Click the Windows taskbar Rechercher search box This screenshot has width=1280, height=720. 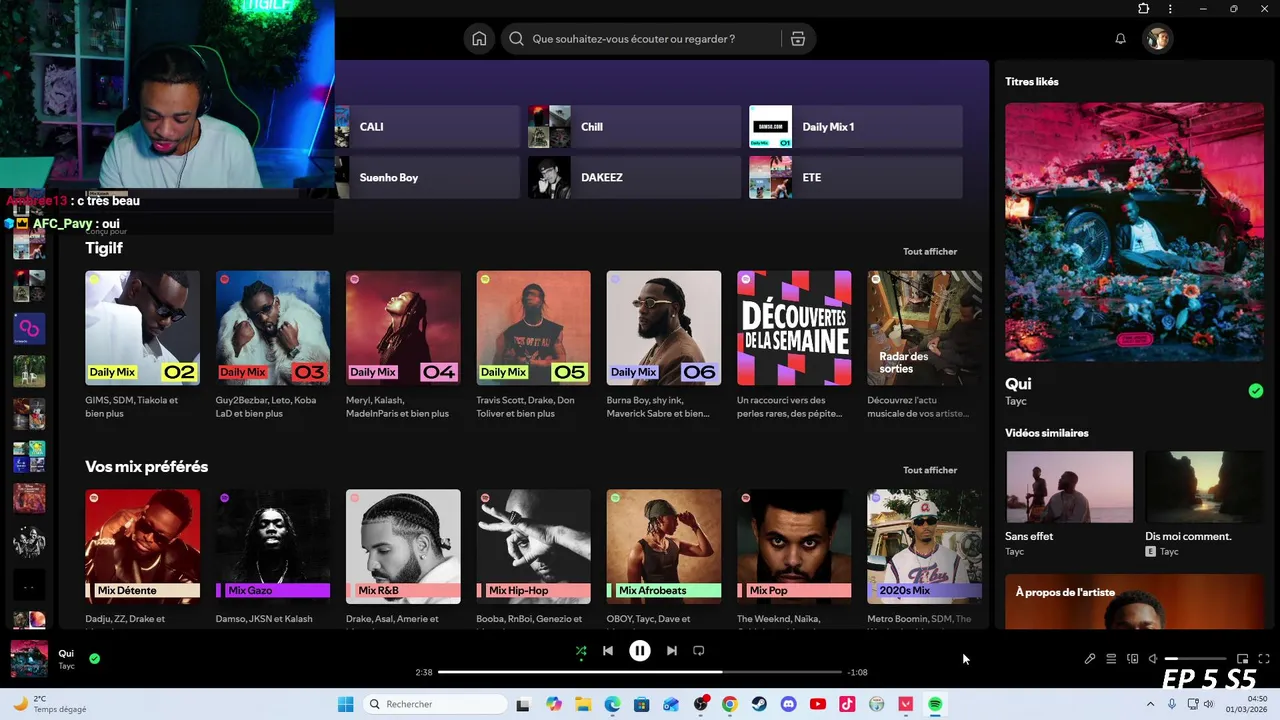point(435,704)
